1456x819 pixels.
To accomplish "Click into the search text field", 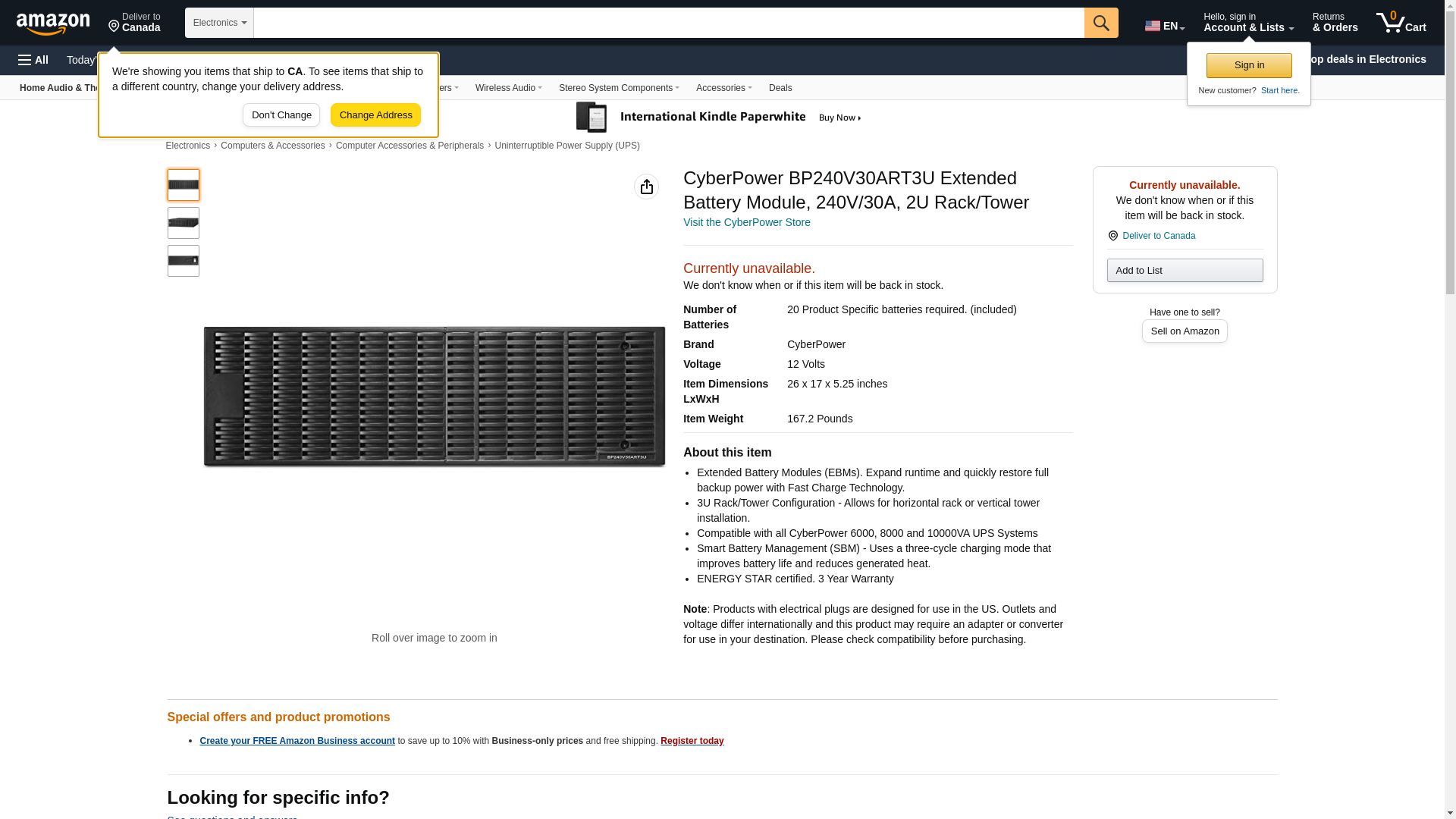I will [x=668, y=23].
